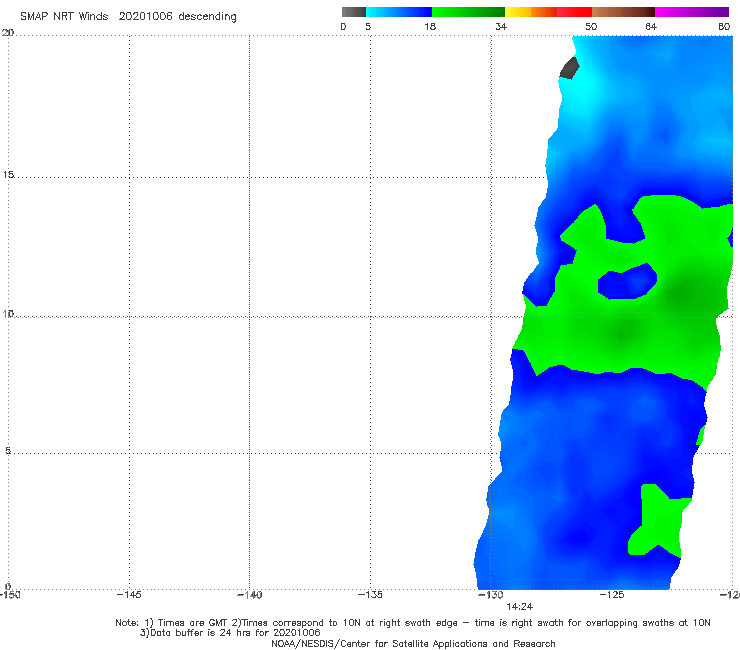Image resolution: width=740 pixels, height=650 pixels.
Task: Click the color bar label '34'
Action: tap(501, 26)
